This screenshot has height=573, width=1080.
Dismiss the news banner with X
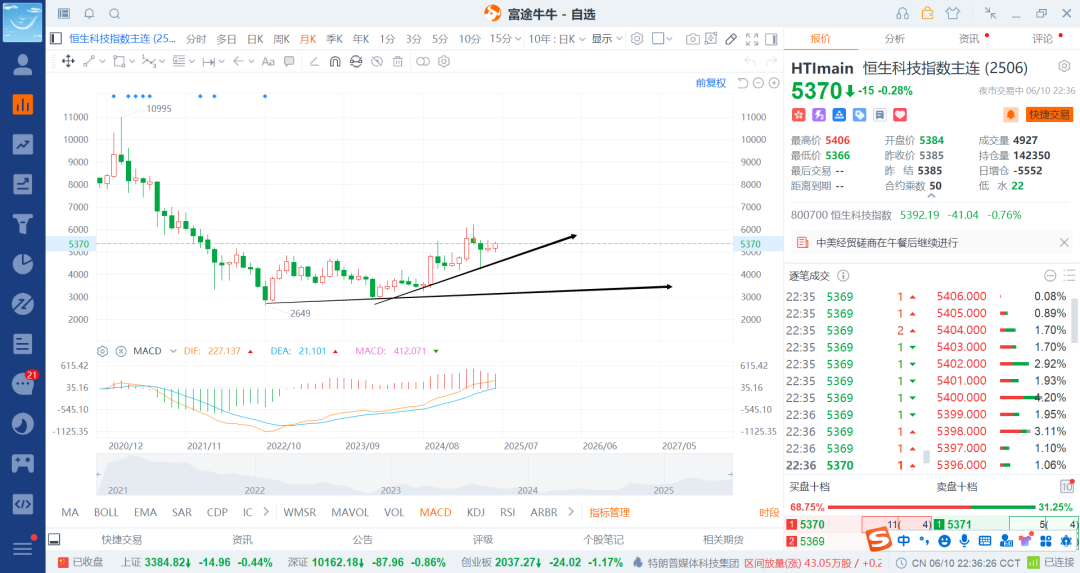[x=1064, y=242]
